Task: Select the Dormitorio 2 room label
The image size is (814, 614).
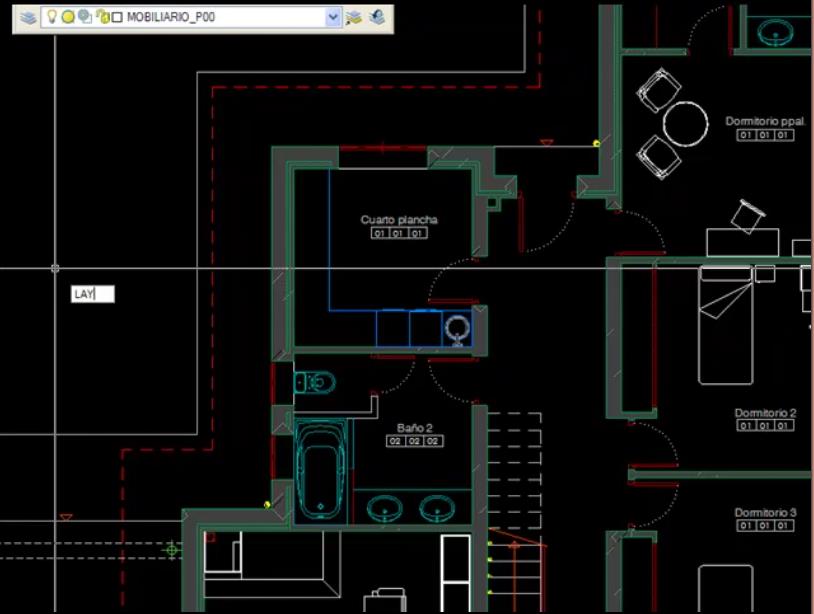Action: 765,413
